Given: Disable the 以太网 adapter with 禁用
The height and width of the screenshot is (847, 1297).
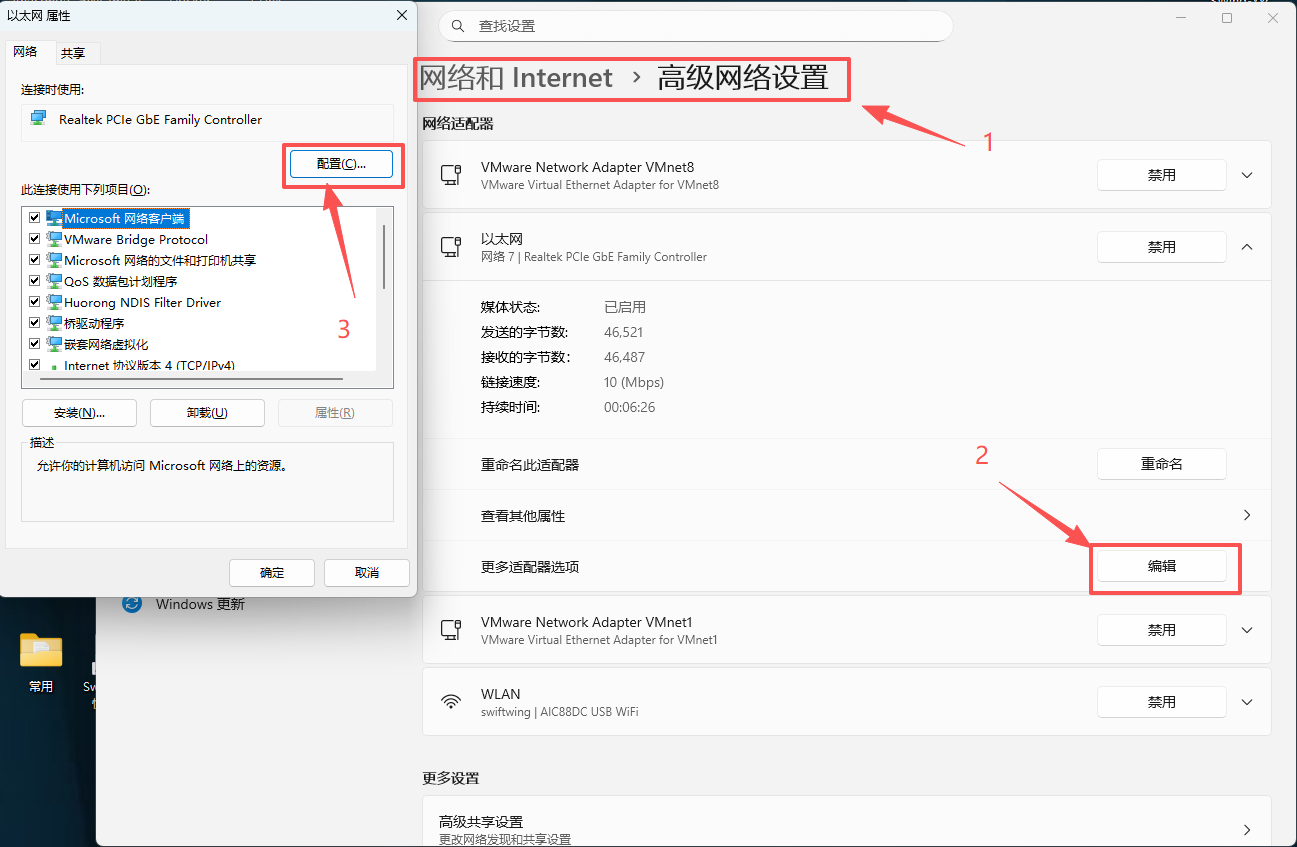Looking at the screenshot, I should [x=1162, y=247].
